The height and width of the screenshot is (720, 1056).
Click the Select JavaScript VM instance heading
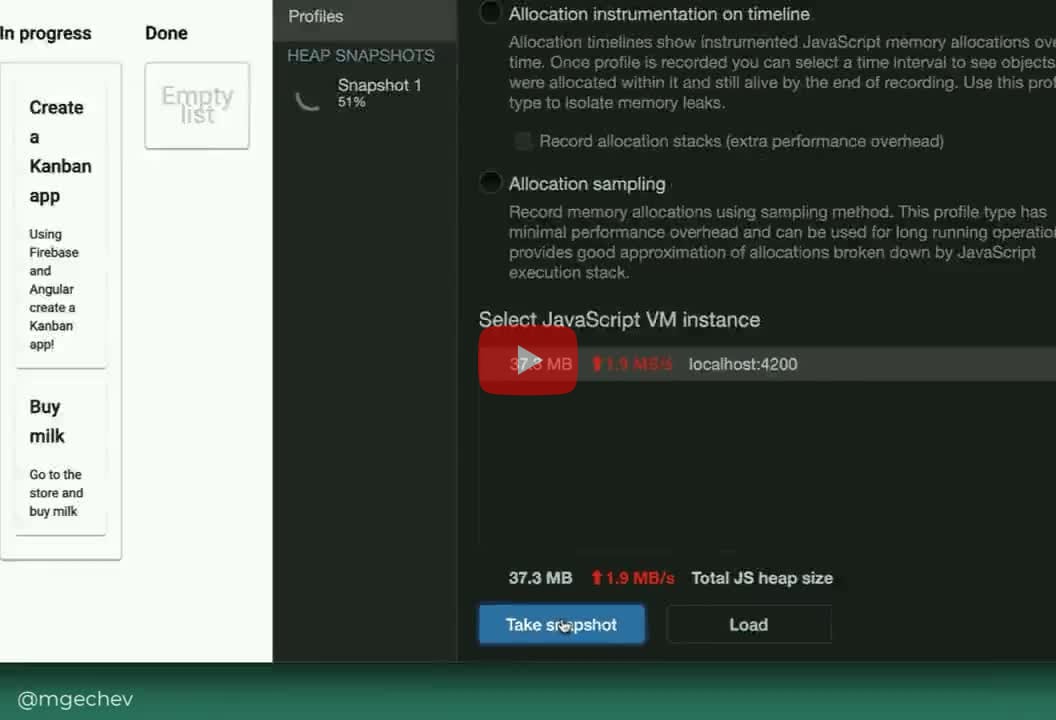click(619, 319)
